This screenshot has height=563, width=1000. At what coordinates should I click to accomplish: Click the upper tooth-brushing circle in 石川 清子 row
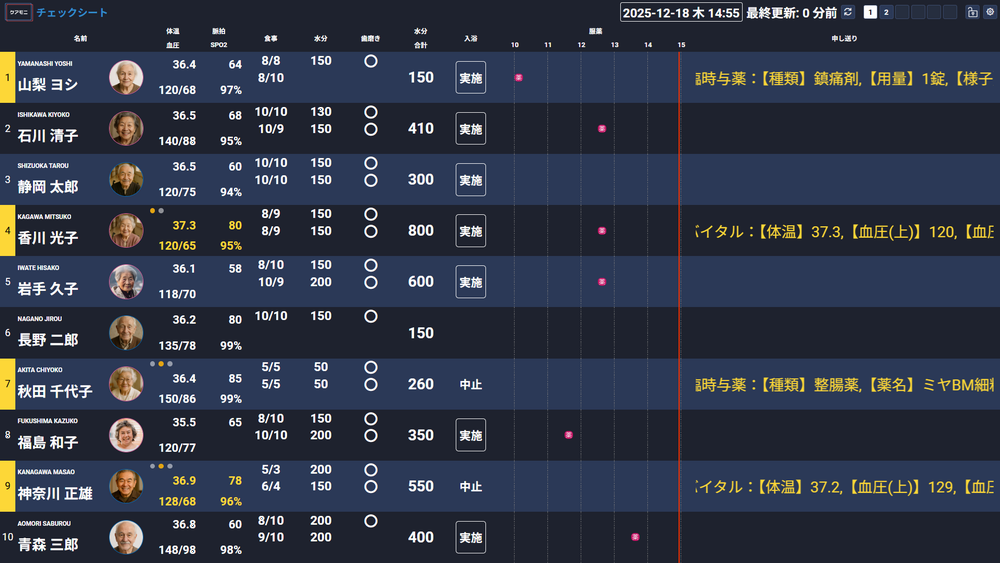(x=371, y=112)
